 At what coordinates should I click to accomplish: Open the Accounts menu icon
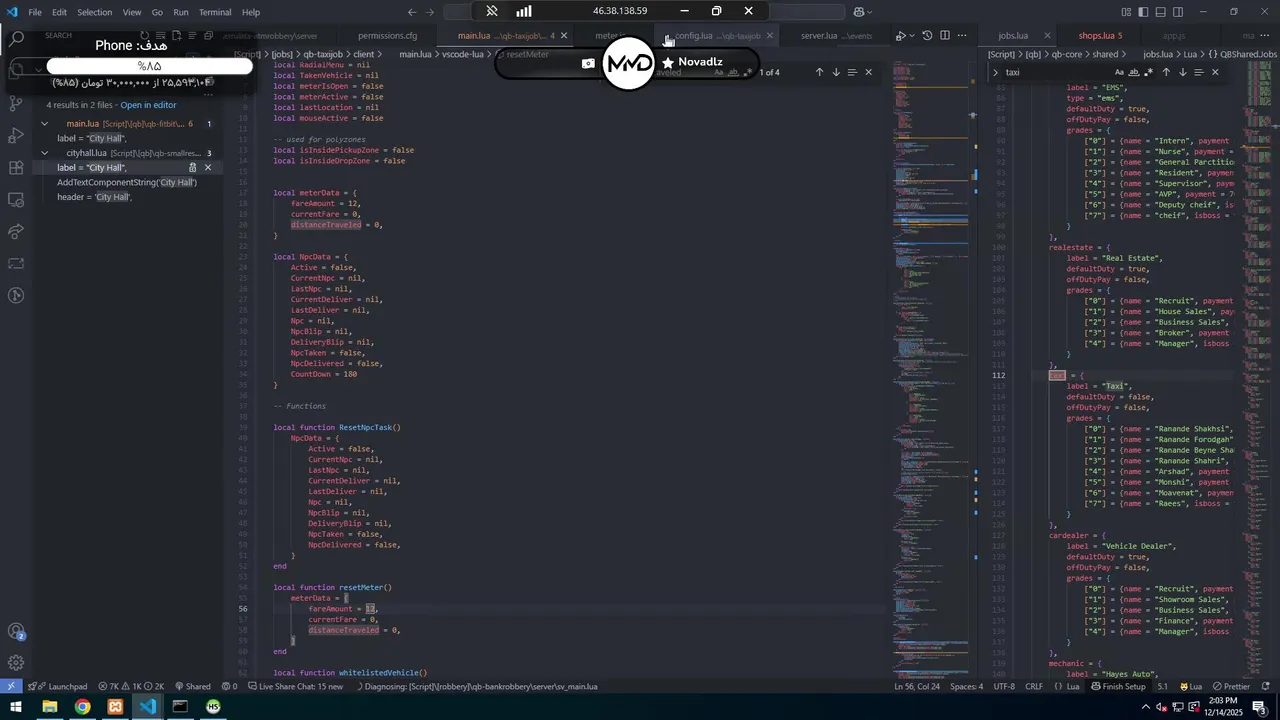(x=16, y=631)
